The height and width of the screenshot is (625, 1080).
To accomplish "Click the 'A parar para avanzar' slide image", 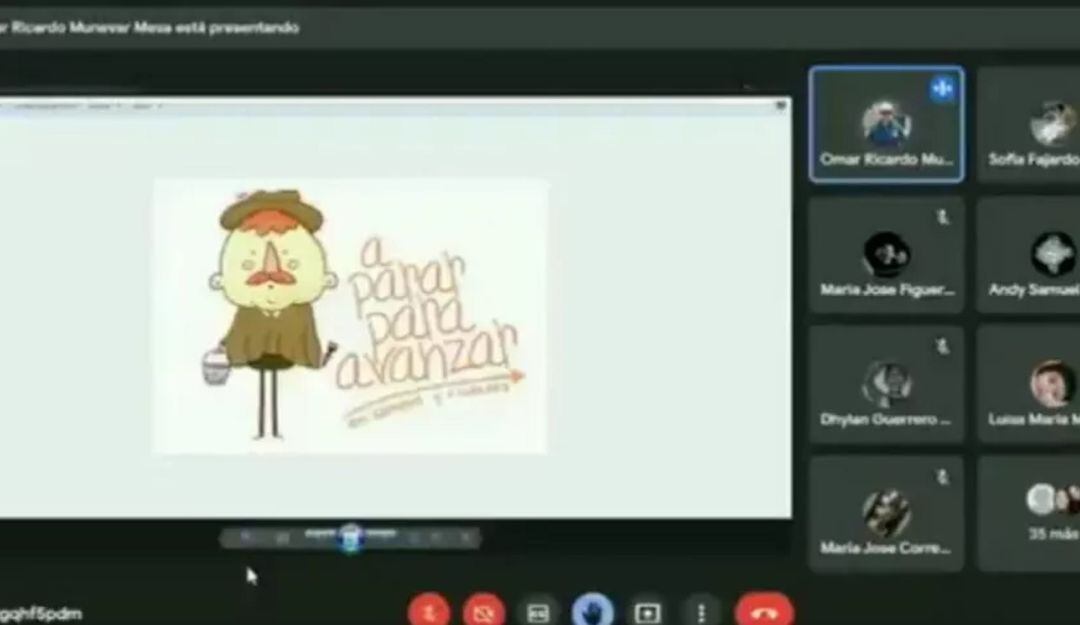I will coord(349,315).
